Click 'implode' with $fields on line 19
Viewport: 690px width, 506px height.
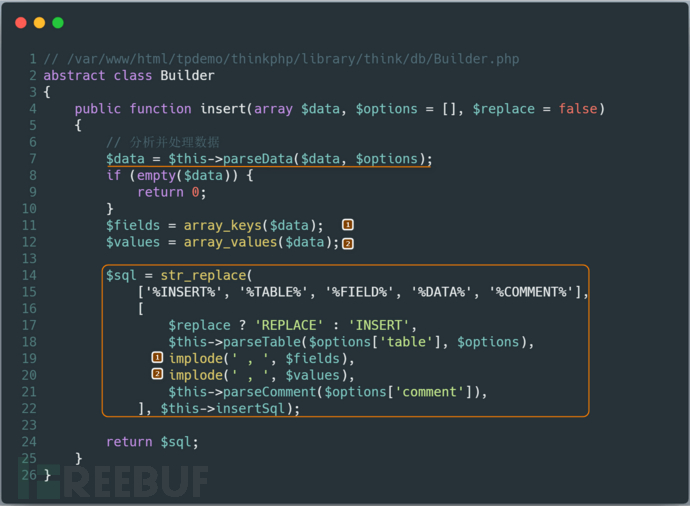pyautogui.click(x=261, y=359)
